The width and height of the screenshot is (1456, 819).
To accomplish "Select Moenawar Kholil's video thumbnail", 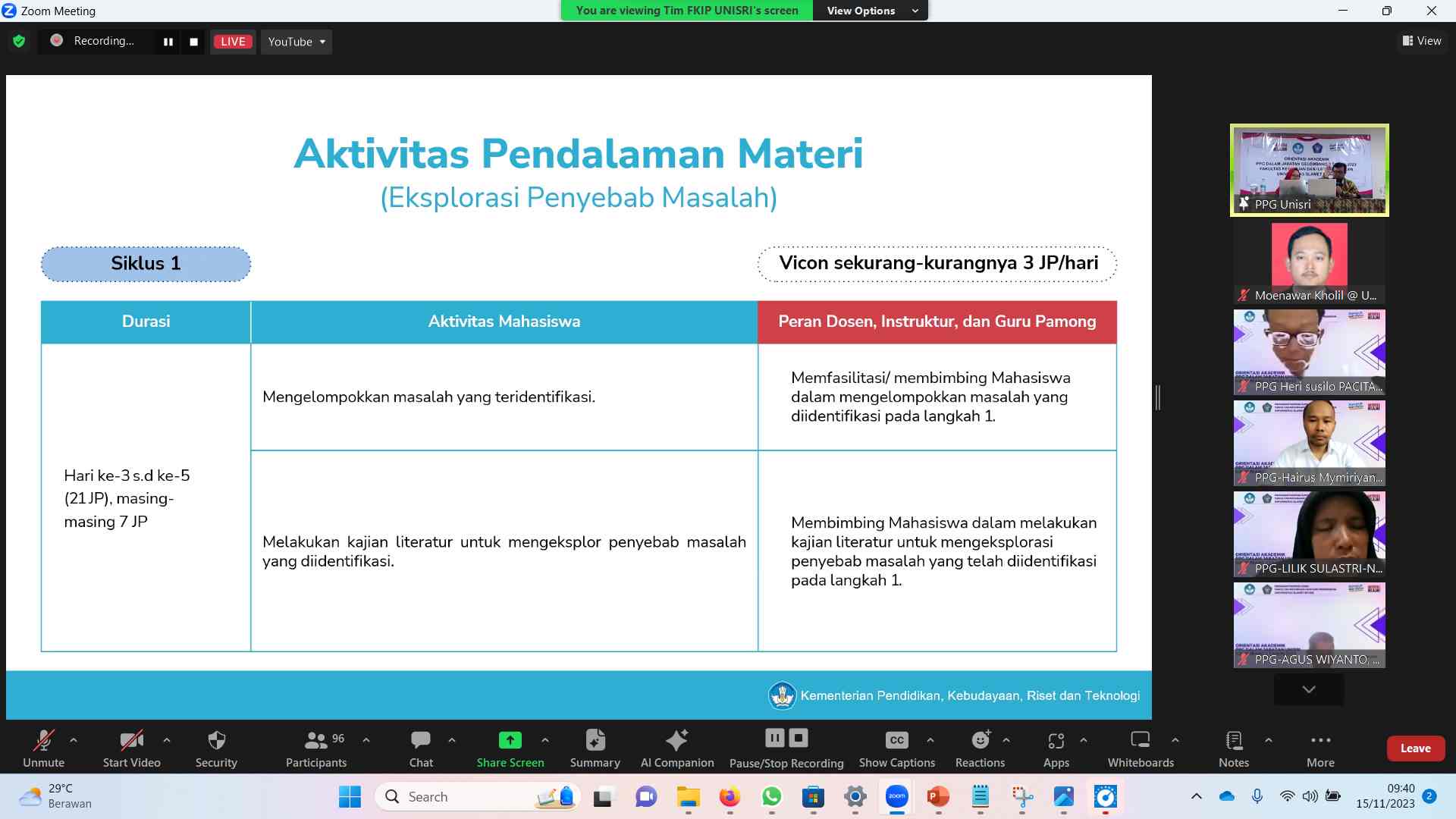I will click(x=1310, y=262).
